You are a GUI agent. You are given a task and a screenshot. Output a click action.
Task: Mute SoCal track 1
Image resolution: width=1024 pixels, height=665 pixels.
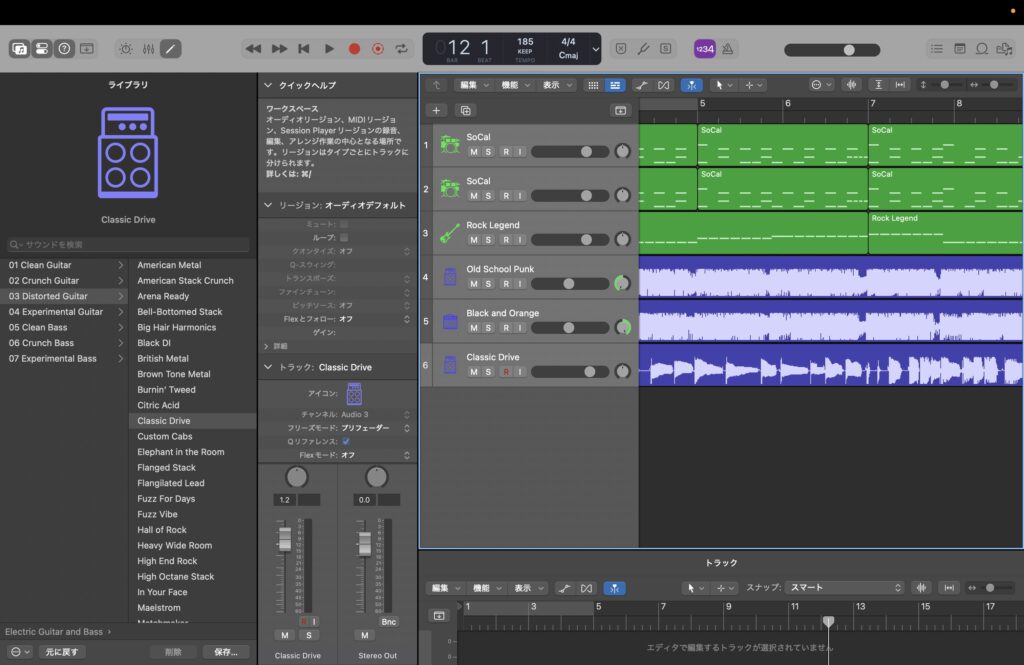click(473, 152)
